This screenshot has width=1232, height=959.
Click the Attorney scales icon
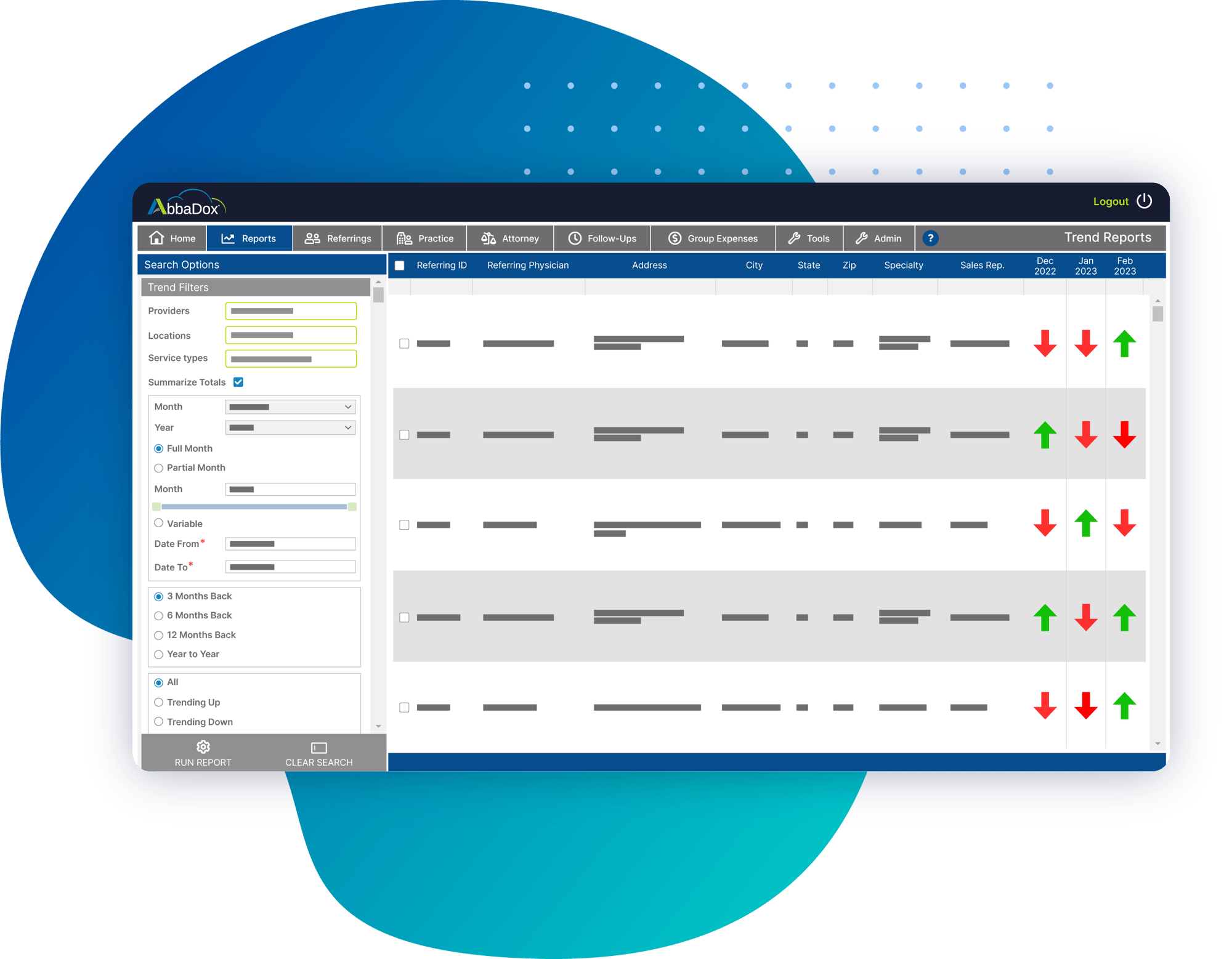pyautogui.click(x=488, y=238)
